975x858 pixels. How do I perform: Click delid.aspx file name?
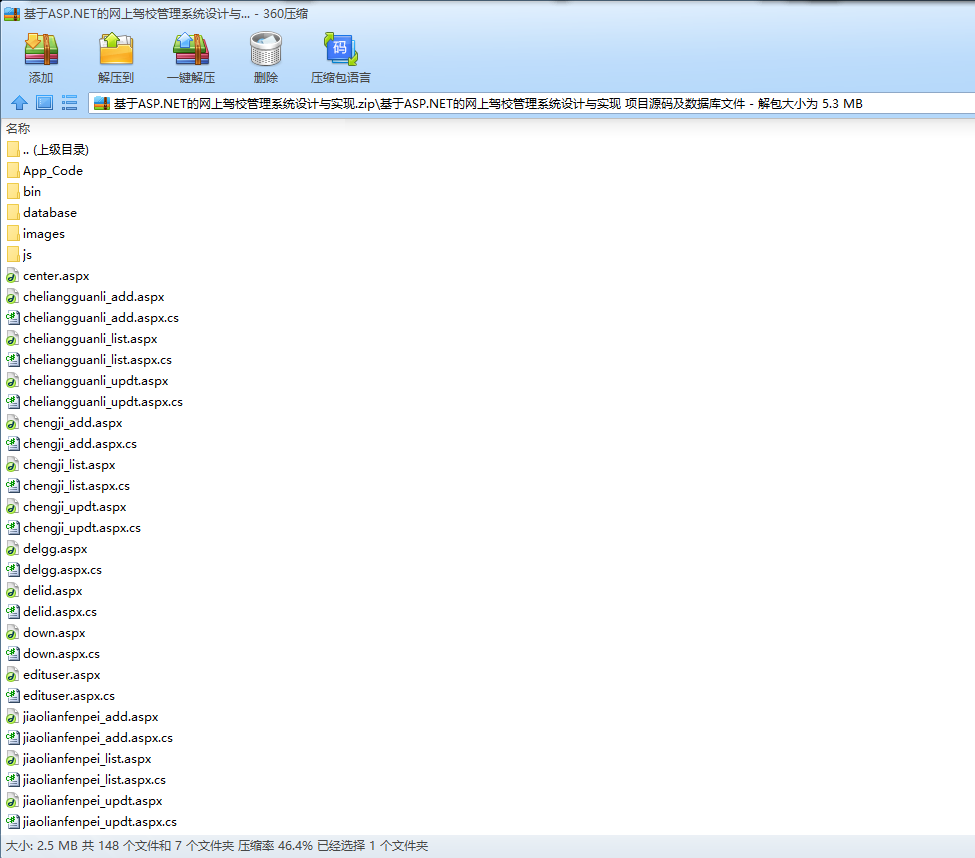(53, 591)
